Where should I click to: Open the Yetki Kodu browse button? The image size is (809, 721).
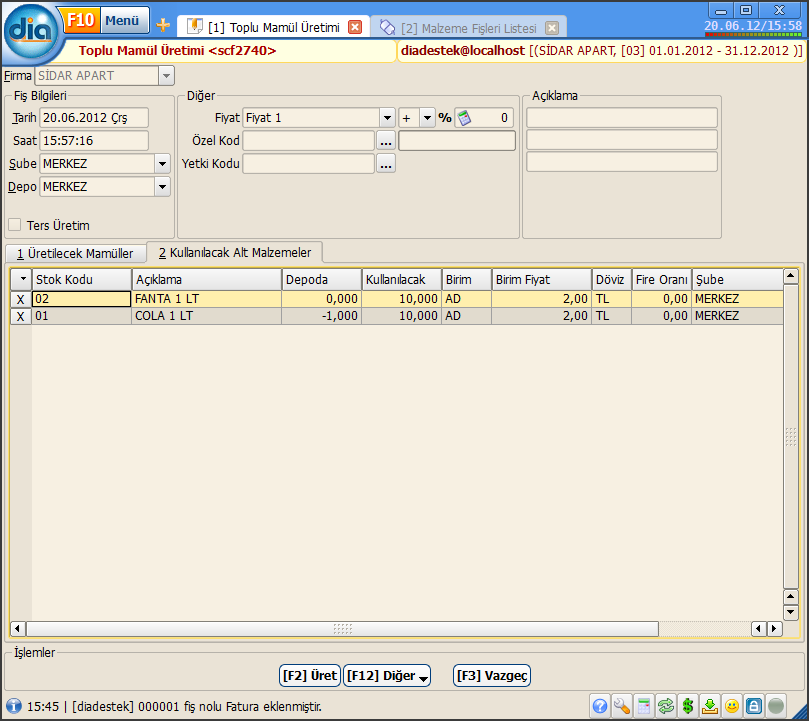(x=386, y=164)
